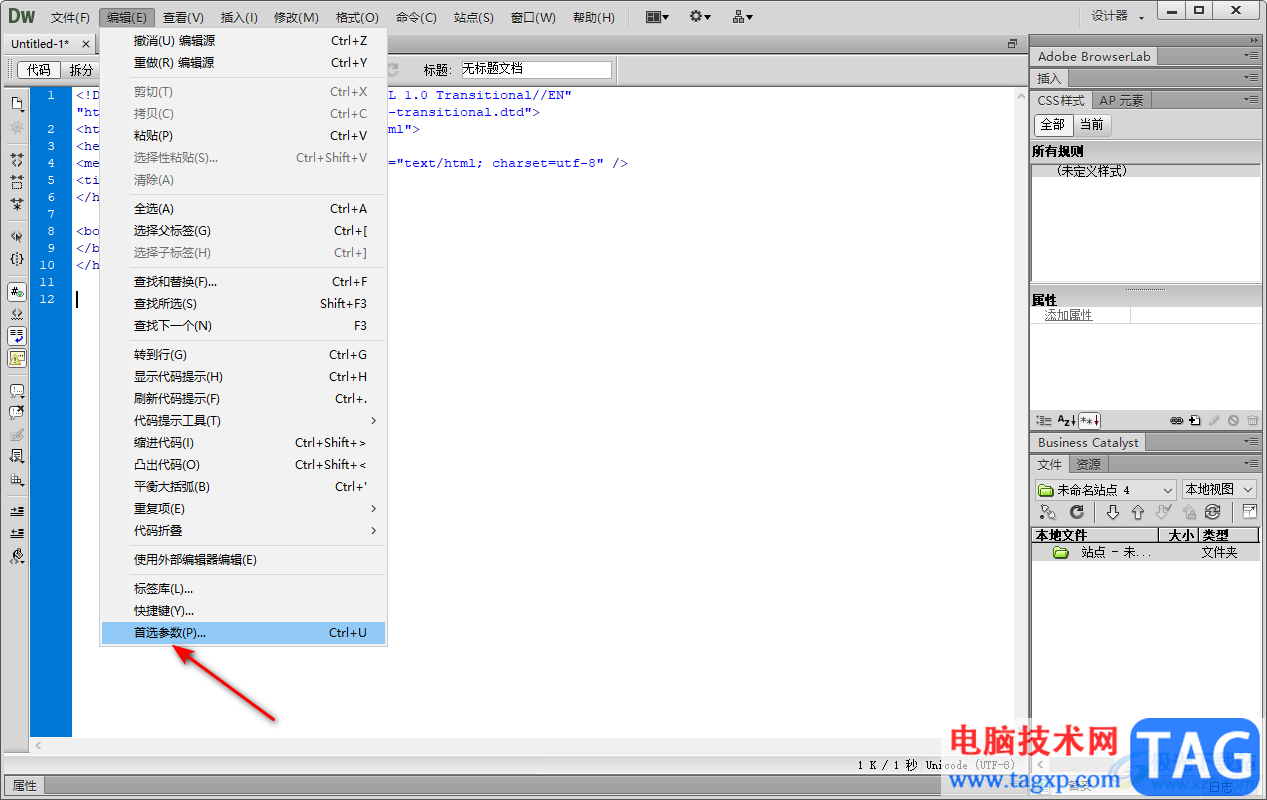Viewport: 1267px width, 800px height.
Task: Choose 查找和替换(F)... menu item
Action: [243, 282]
